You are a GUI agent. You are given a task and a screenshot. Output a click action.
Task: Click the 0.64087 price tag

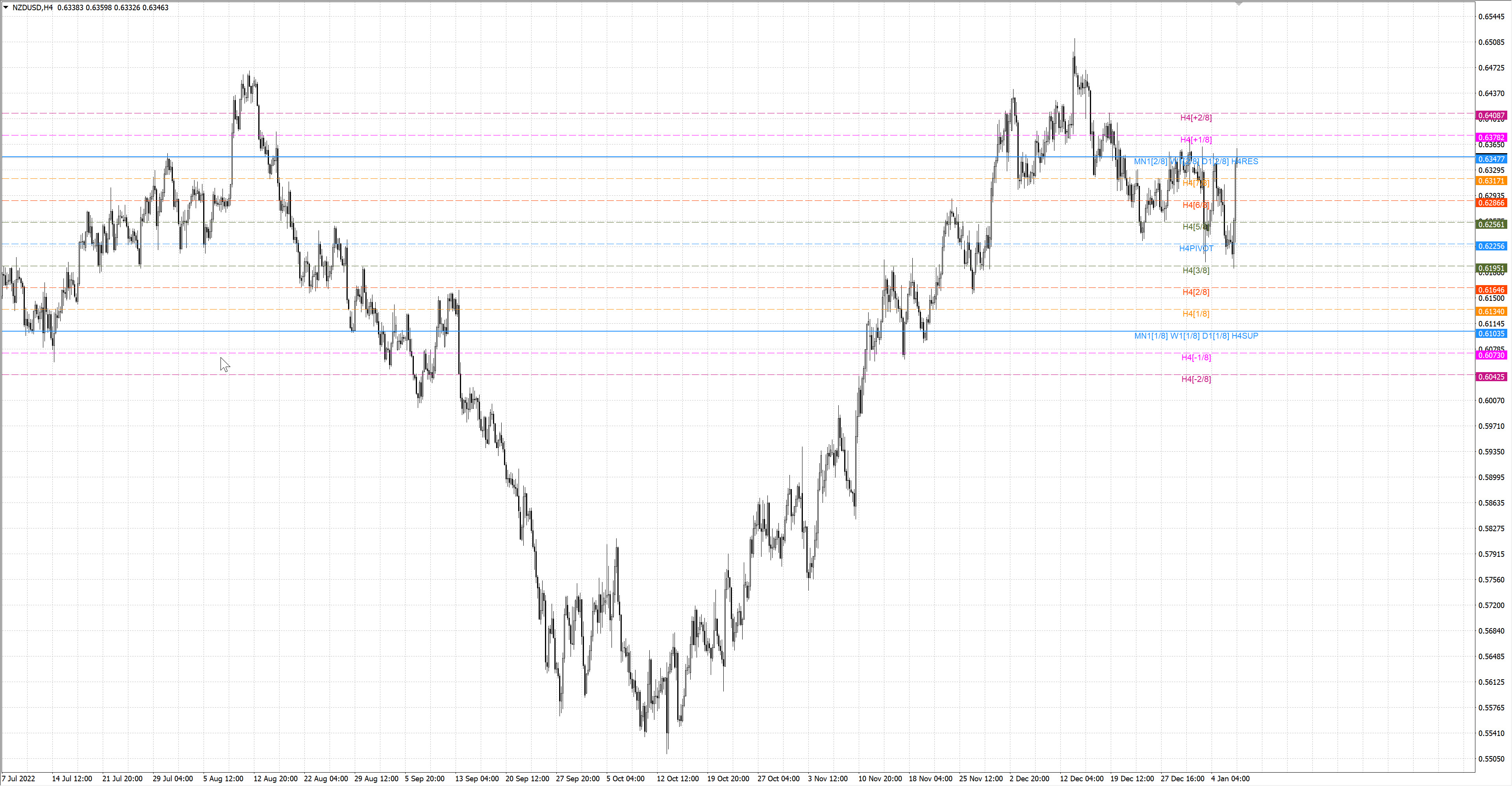[1491, 116]
